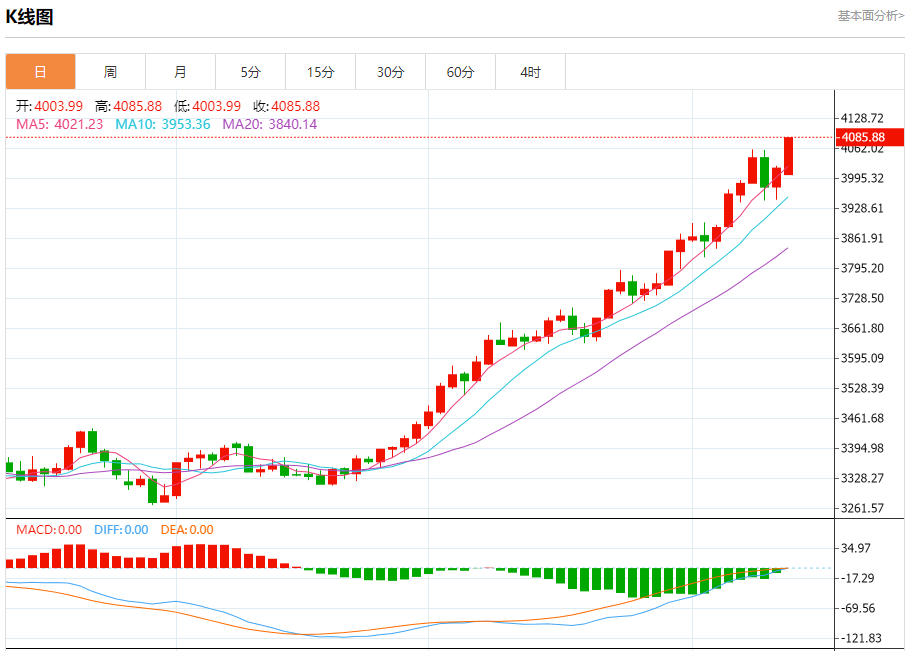Select the 周 weekly chart tab

pyautogui.click(x=110, y=72)
